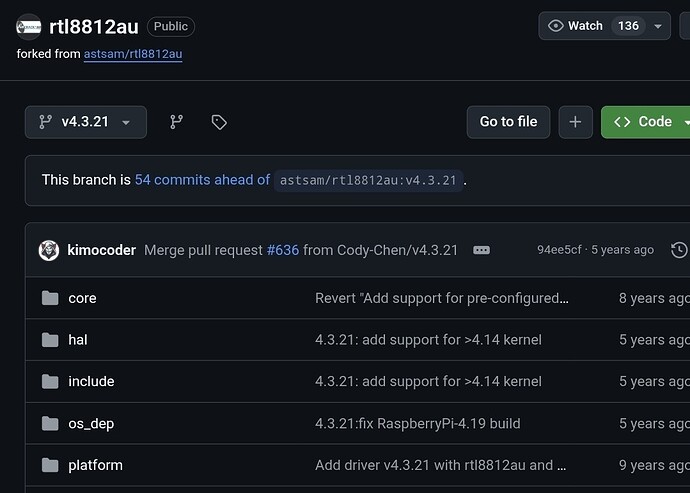Open the branches list icon
The image size is (690, 493).
click(x=177, y=122)
